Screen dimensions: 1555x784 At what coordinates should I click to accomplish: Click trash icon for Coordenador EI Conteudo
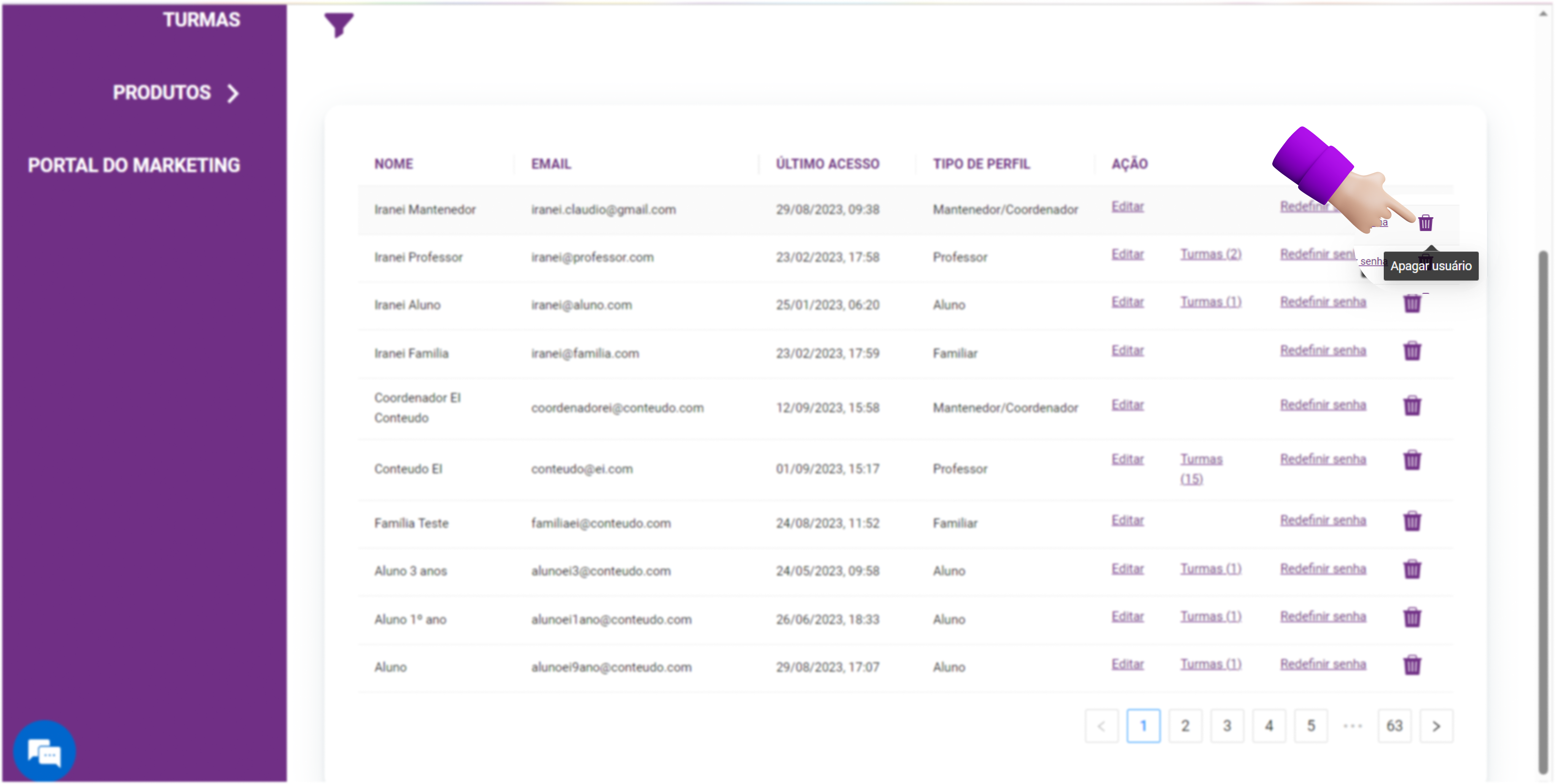pyautogui.click(x=1412, y=405)
